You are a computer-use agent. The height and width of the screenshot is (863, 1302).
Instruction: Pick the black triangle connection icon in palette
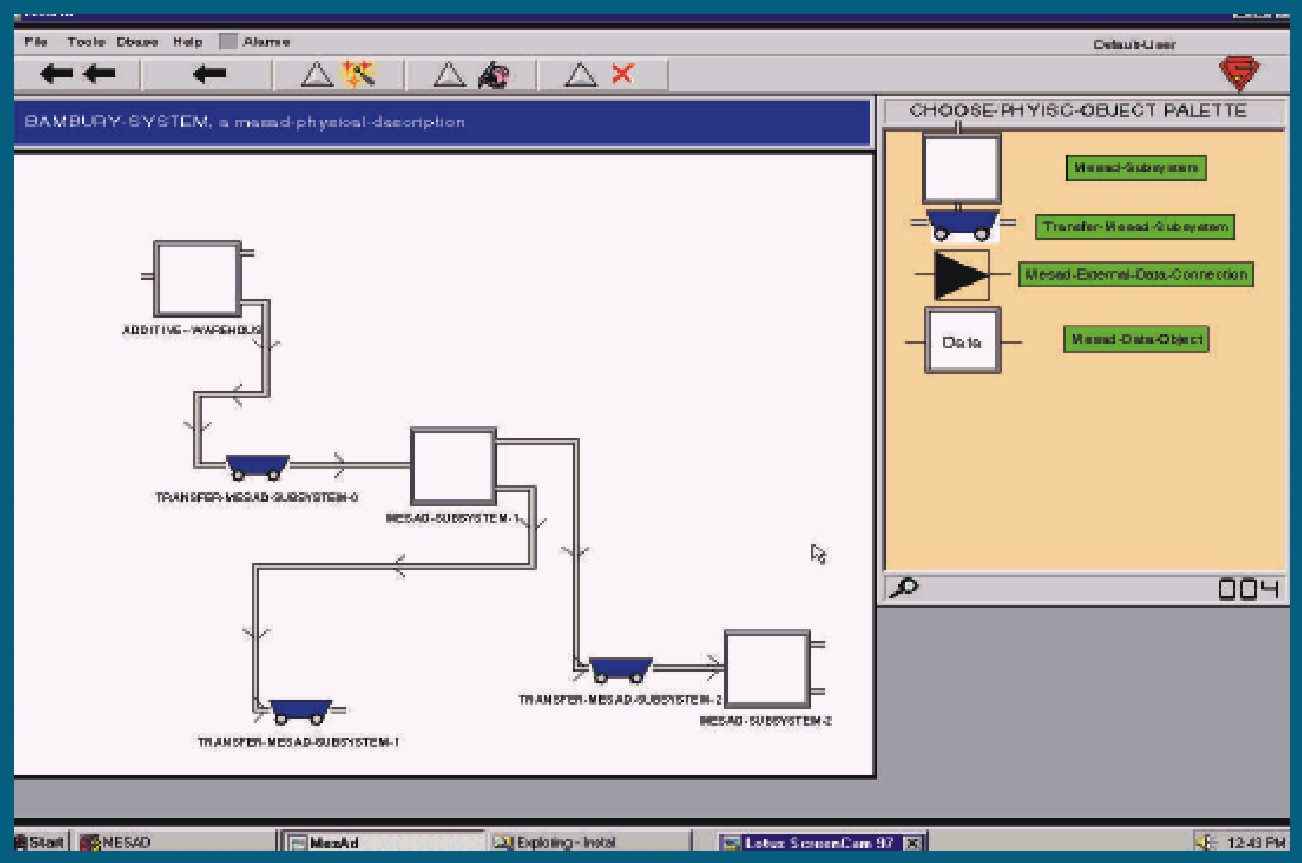pyautogui.click(x=961, y=275)
